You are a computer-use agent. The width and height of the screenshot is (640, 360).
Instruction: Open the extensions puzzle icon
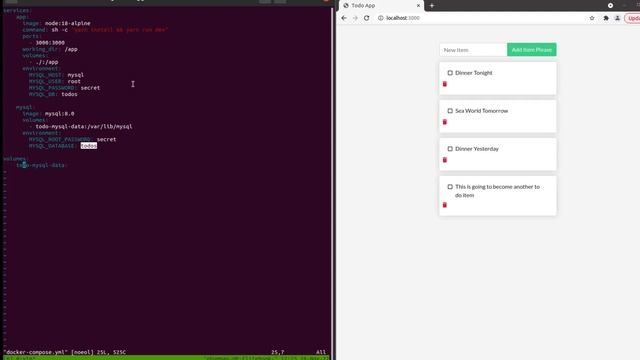point(606,18)
